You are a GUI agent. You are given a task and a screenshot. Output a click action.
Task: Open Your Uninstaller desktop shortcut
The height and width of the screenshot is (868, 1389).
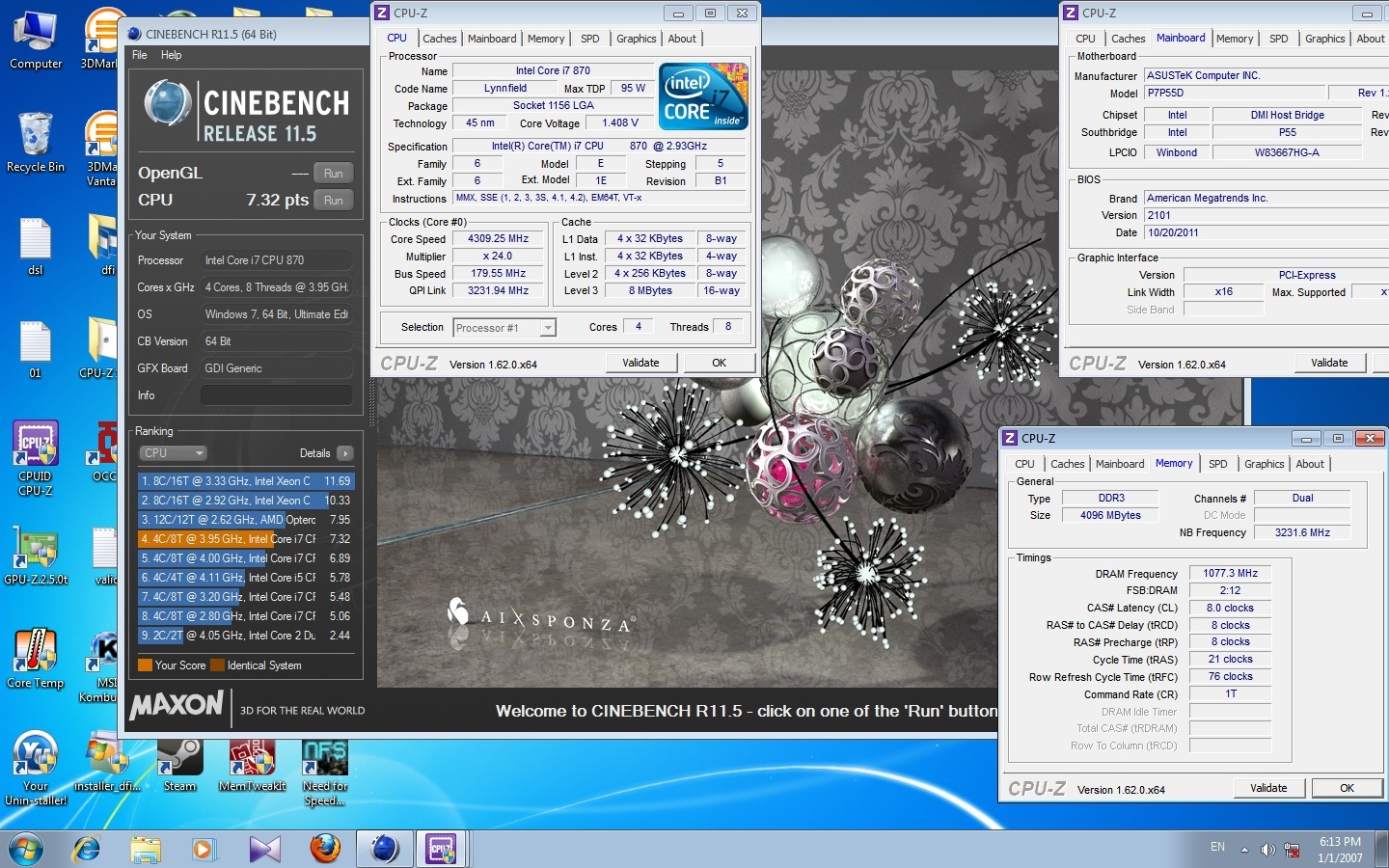[36, 769]
